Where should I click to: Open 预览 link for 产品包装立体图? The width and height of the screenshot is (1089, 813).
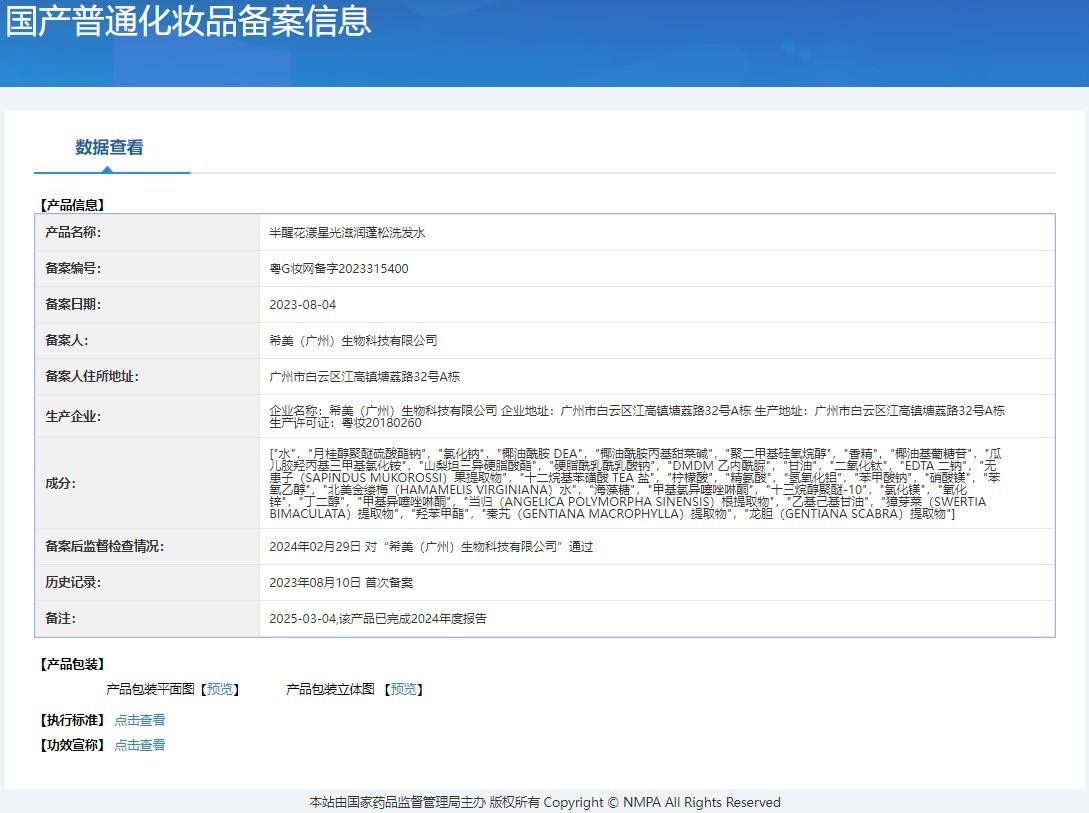click(x=404, y=689)
